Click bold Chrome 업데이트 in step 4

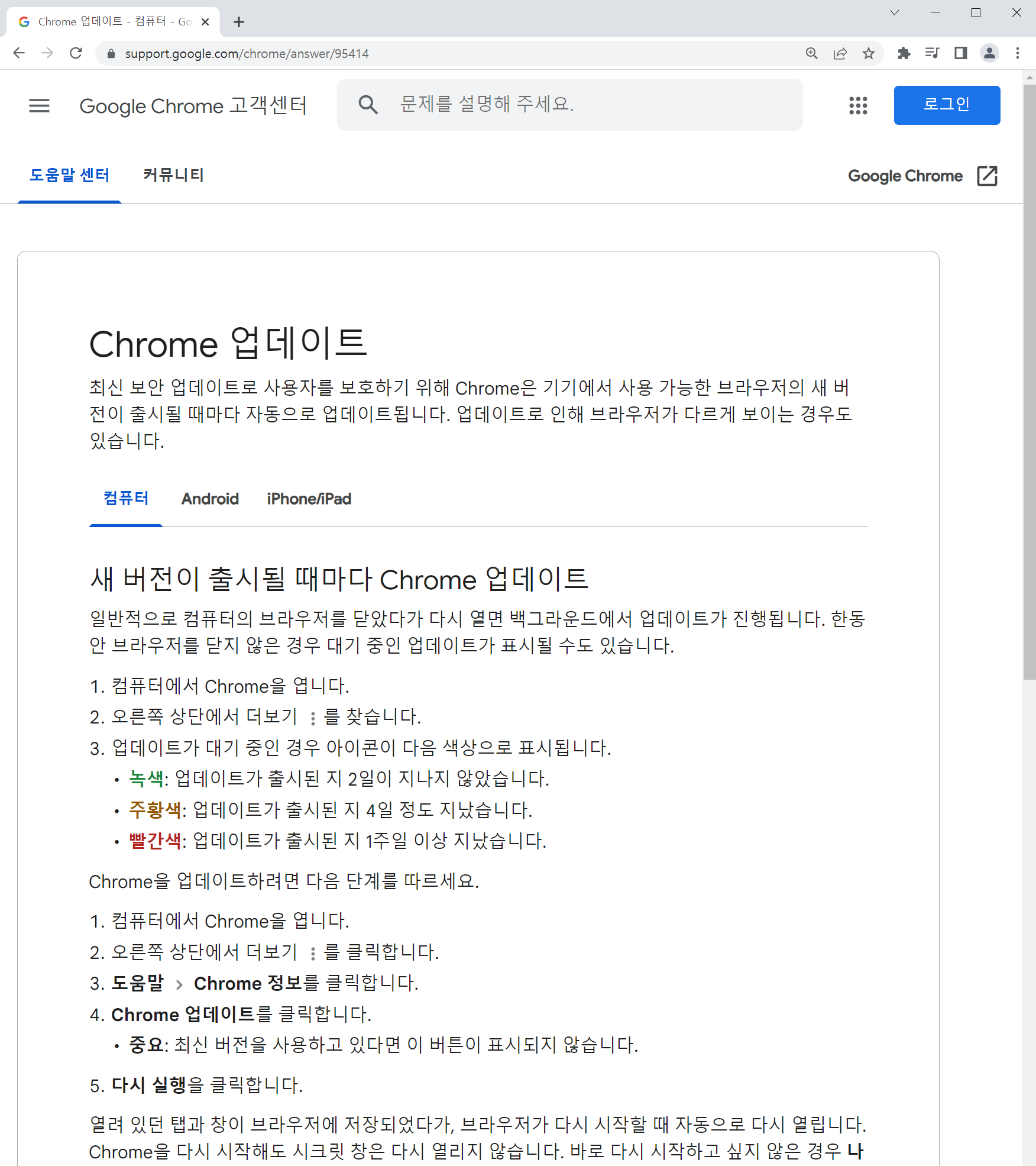point(183,1014)
